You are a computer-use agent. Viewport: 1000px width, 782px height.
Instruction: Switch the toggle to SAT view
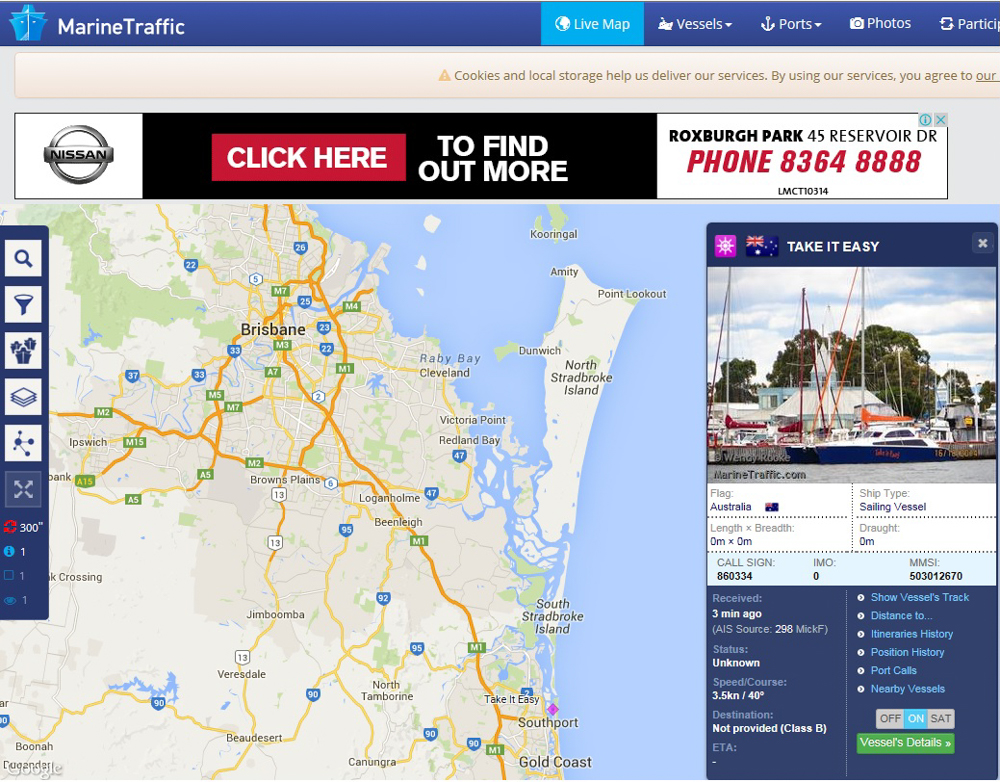(x=940, y=719)
